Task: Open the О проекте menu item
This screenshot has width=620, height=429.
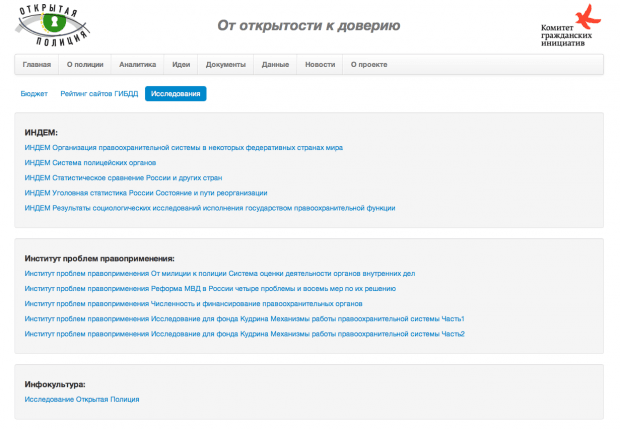Action: pos(369,64)
